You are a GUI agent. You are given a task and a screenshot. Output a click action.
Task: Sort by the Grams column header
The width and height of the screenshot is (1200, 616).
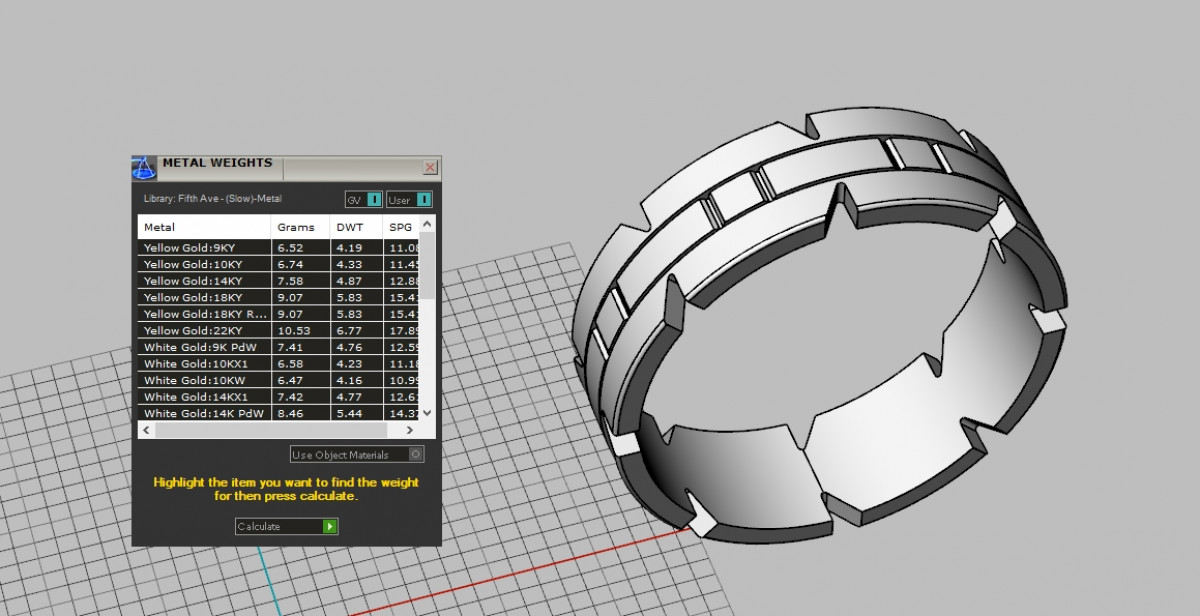(x=300, y=227)
